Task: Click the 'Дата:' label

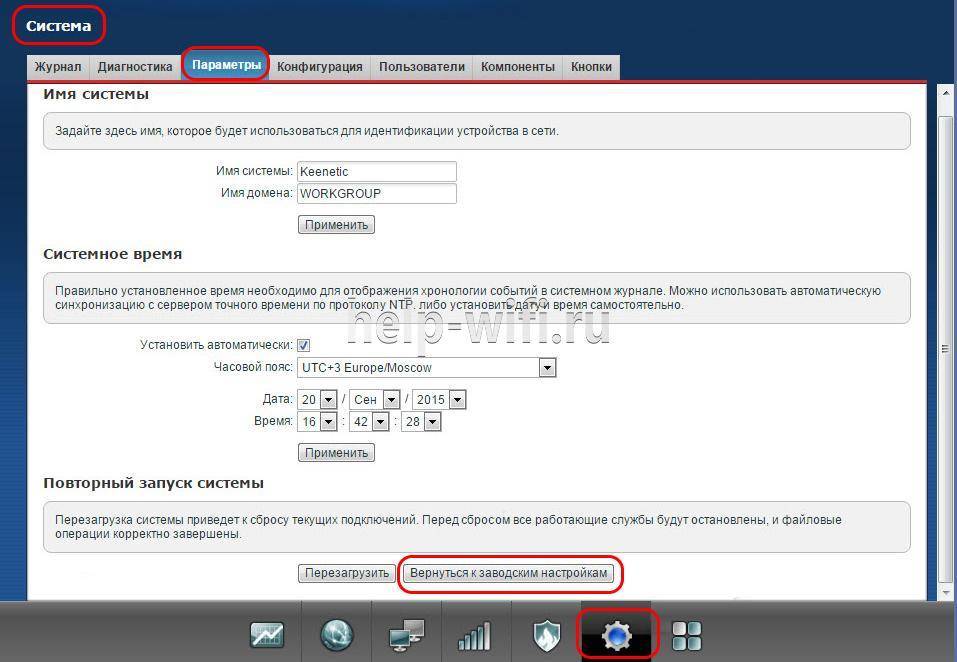Action: pyautogui.click(x=278, y=399)
